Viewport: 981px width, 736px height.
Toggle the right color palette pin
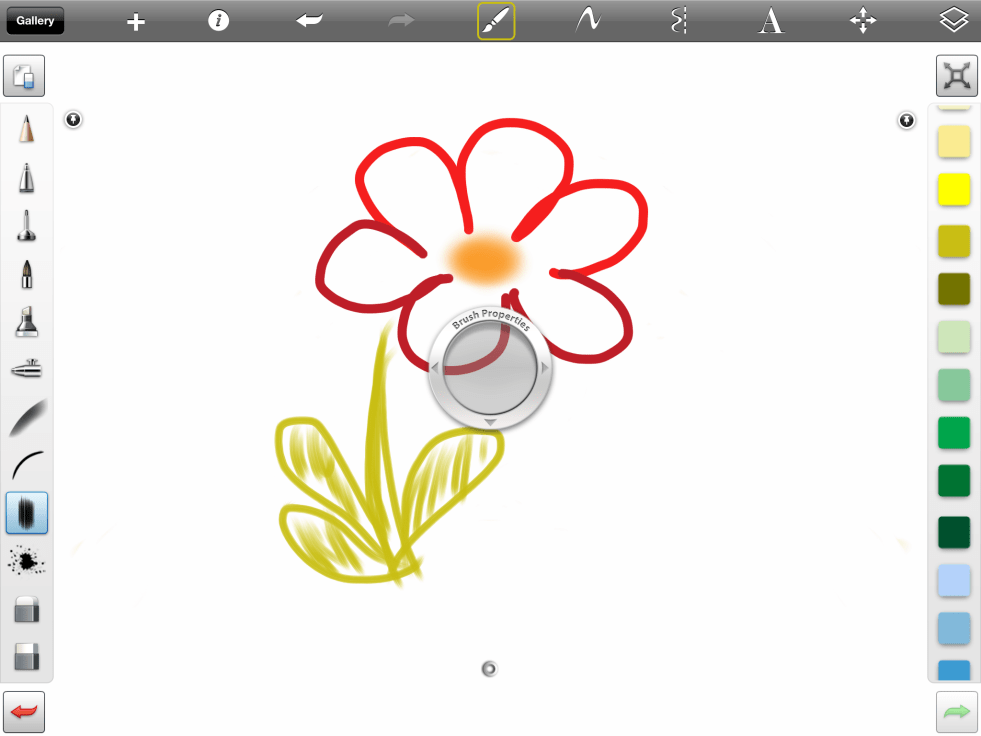click(906, 120)
